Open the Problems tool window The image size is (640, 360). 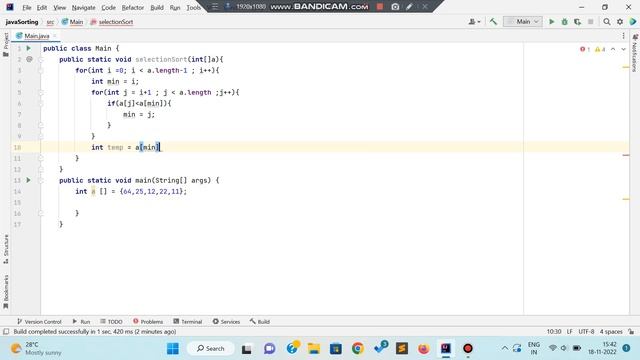click(148, 322)
